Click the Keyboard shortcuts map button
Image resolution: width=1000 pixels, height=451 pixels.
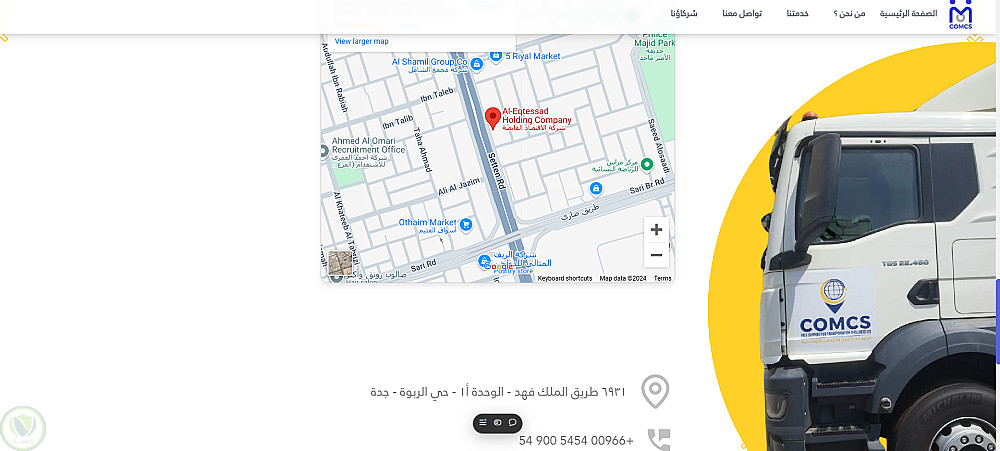click(x=564, y=278)
